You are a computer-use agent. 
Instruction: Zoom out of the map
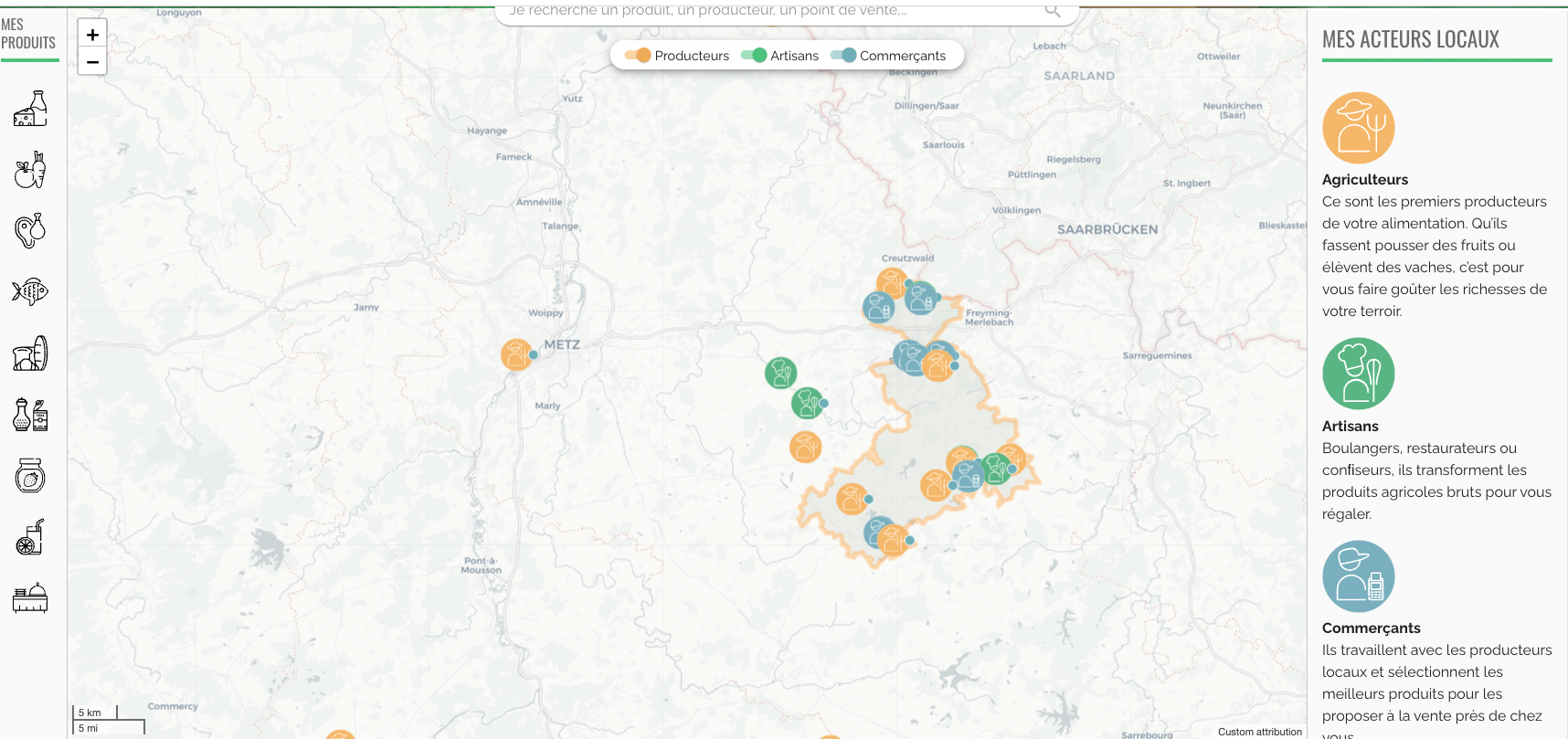pyautogui.click(x=92, y=61)
